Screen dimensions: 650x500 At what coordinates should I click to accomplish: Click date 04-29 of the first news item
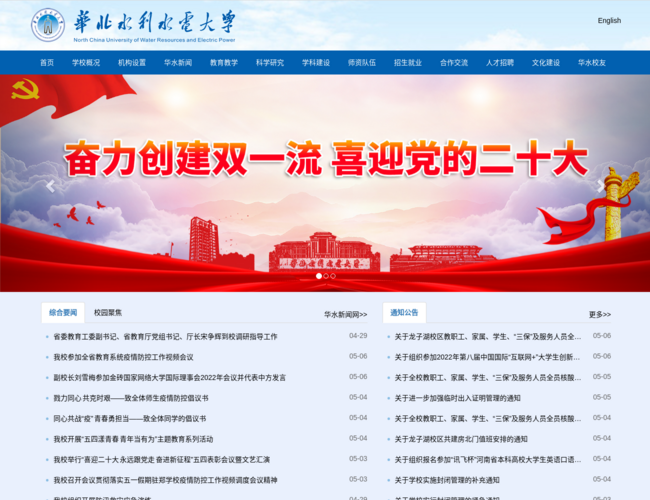click(x=358, y=335)
